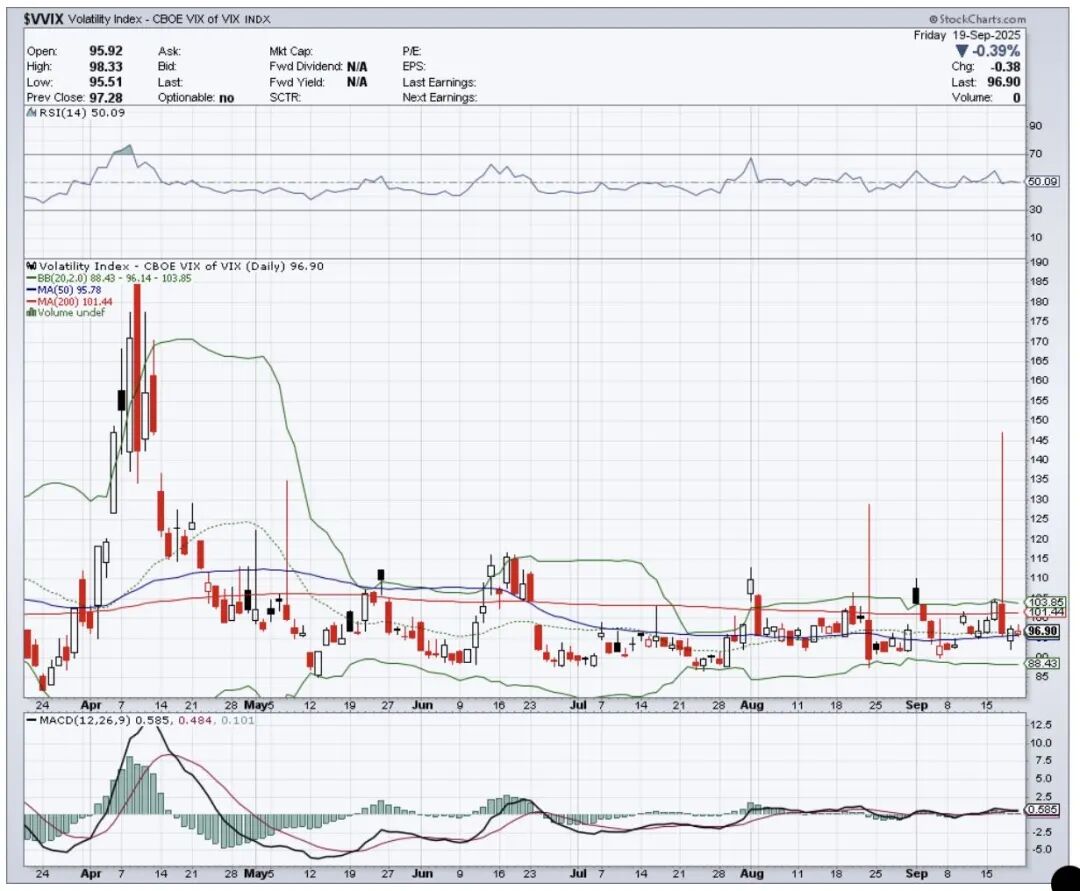Click the 0.585 tag on the MACD axis
1080x891 pixels.
click(1043, 810)
